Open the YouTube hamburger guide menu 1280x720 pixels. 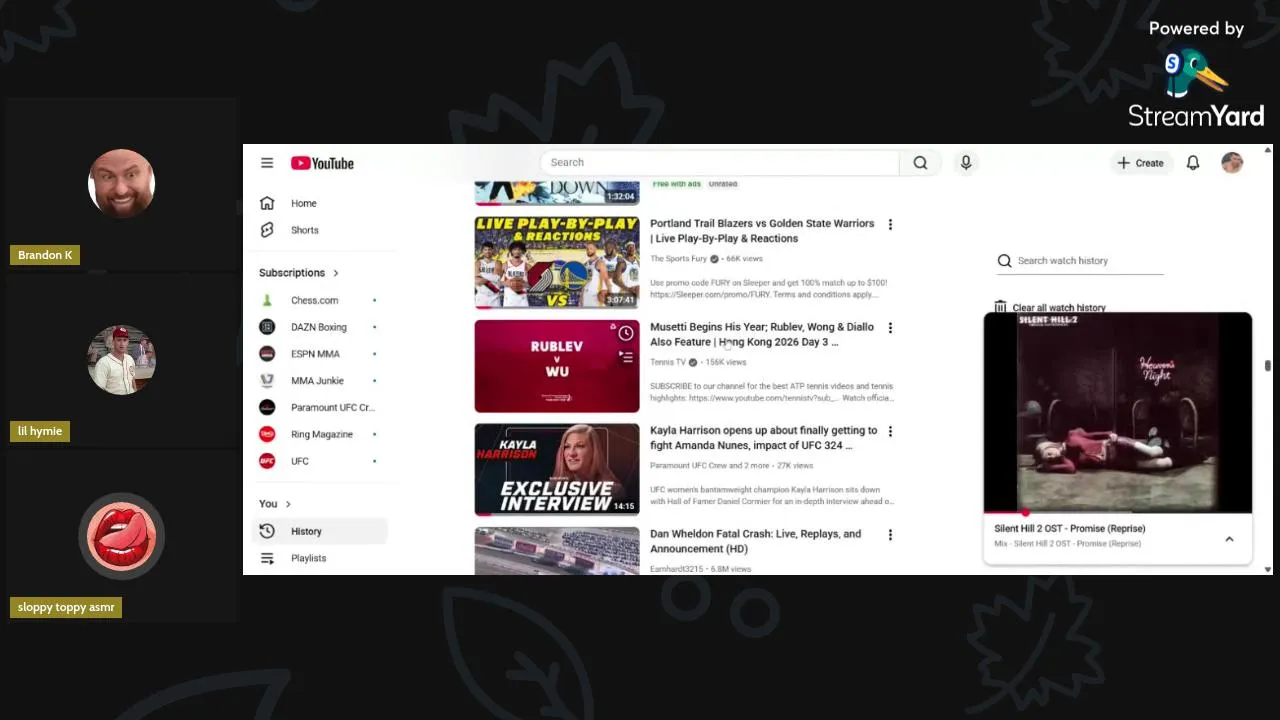tap(267, 163)
